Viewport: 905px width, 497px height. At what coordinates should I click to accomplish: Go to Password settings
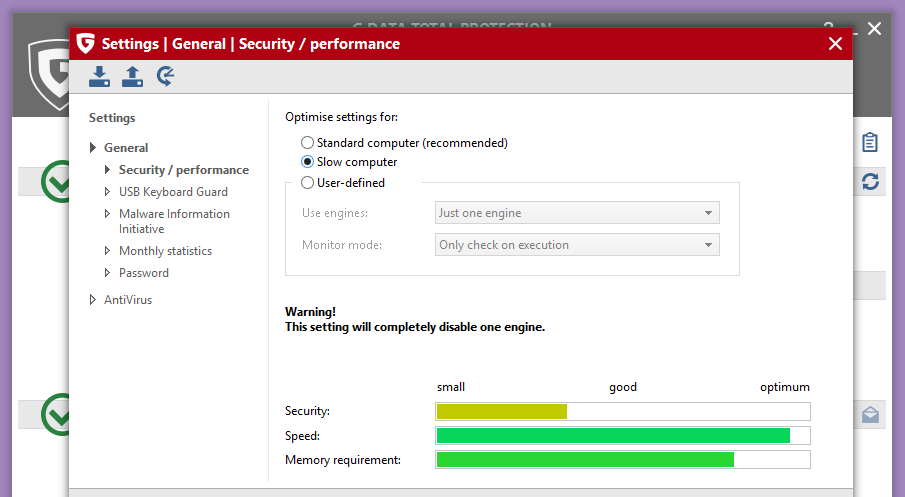click(x=144, y=273)
